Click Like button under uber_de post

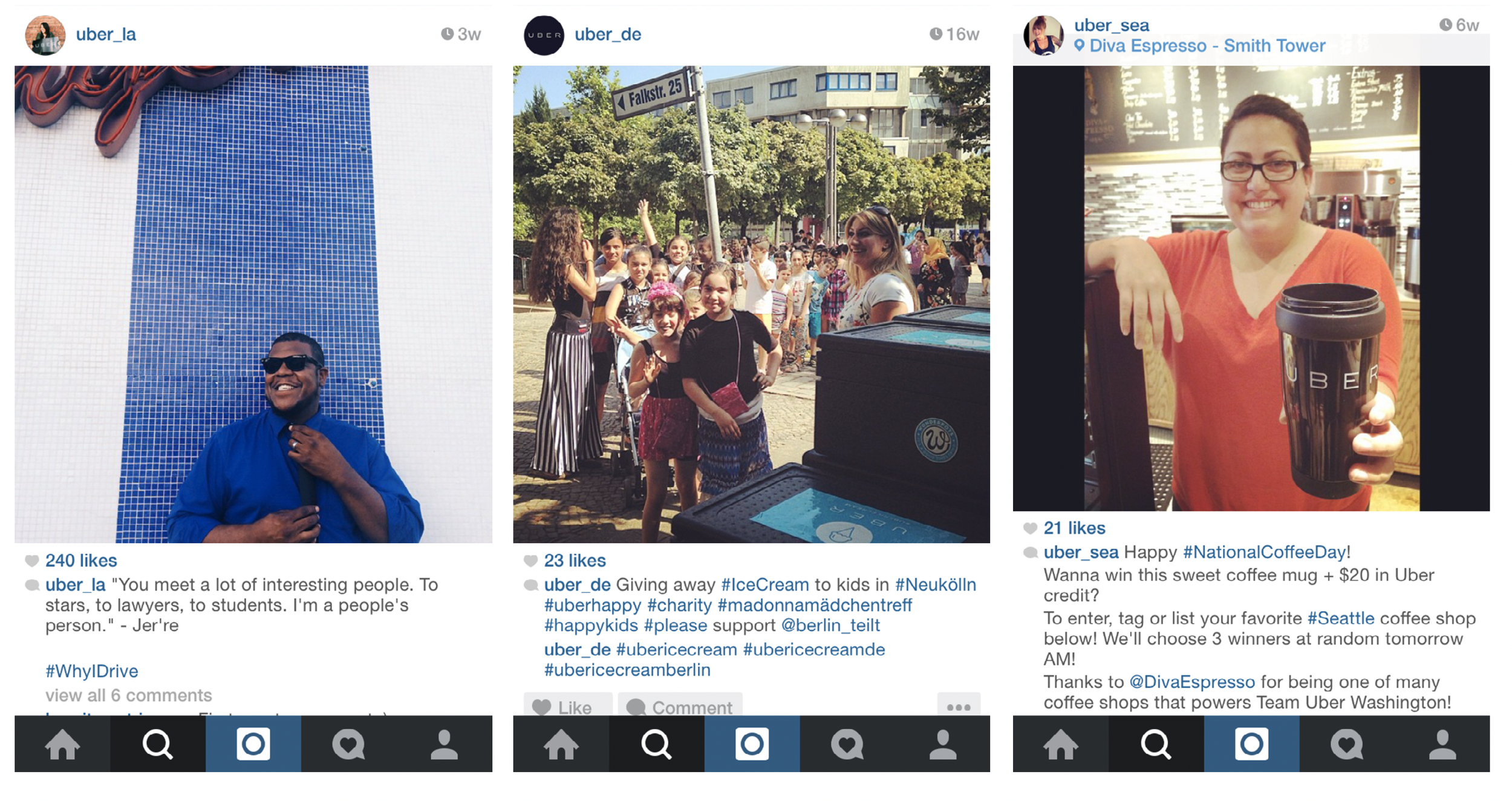click(x=568, y=705)
